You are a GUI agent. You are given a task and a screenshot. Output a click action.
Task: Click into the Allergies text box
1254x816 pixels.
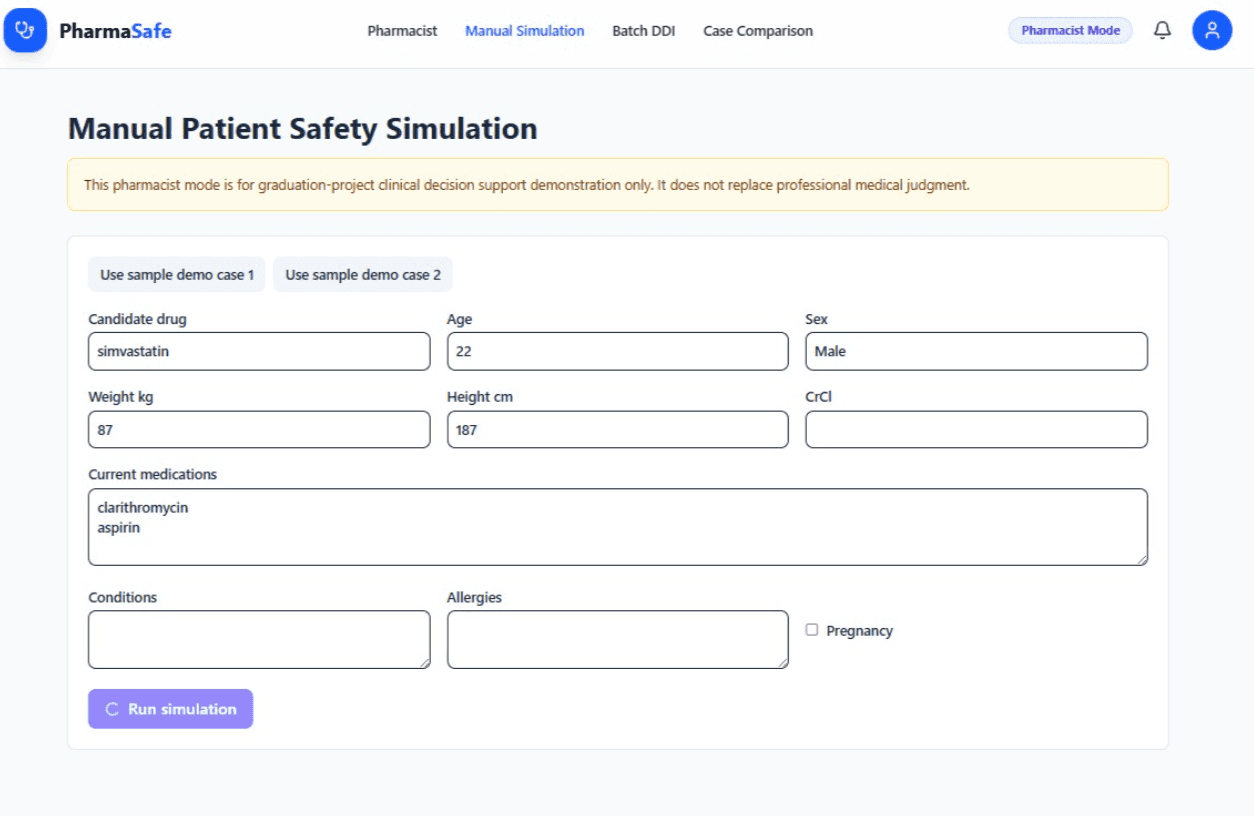tap(618, 640)
